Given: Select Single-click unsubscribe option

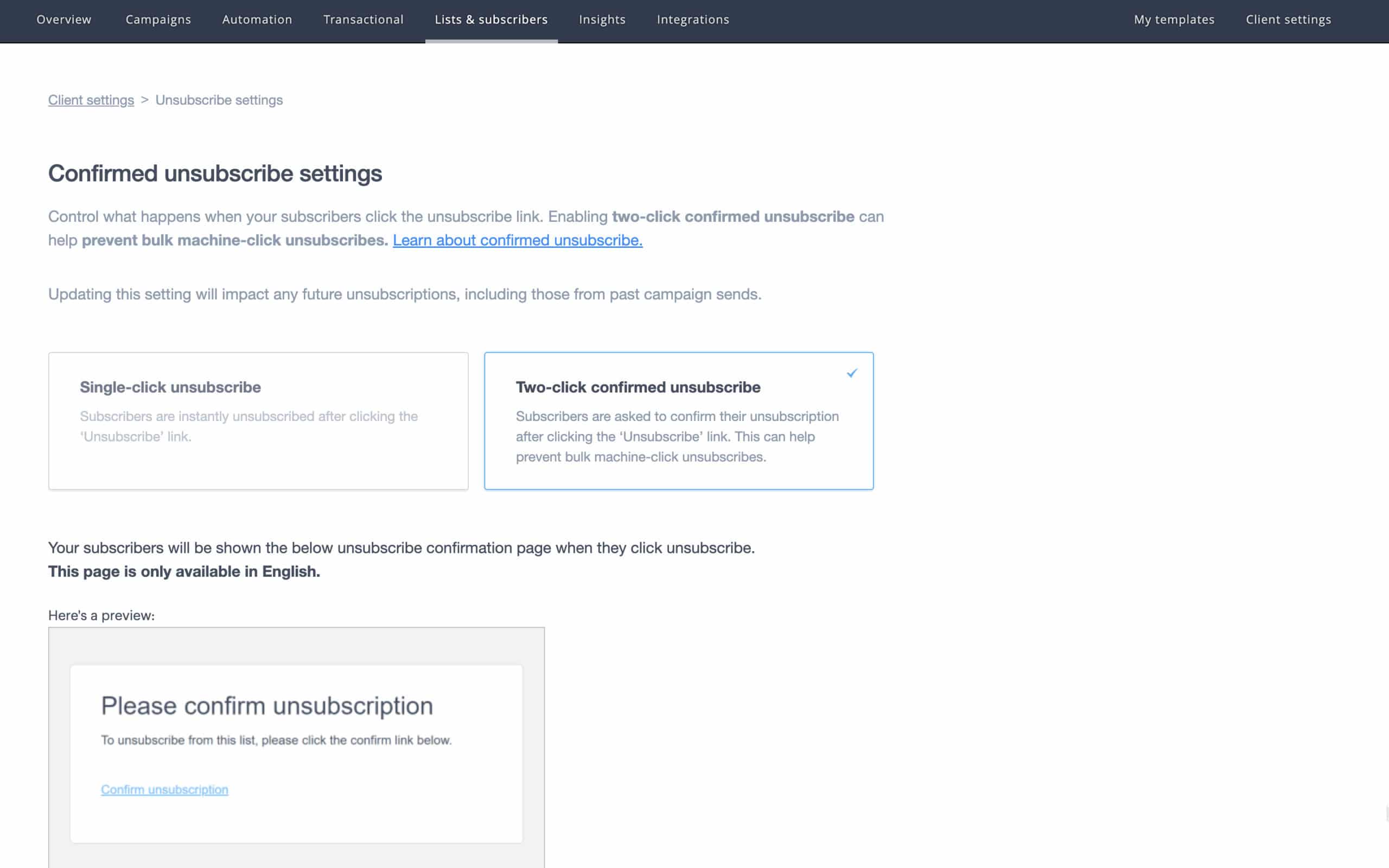Looking at the screenshot, I should click(x=170, y=387).
